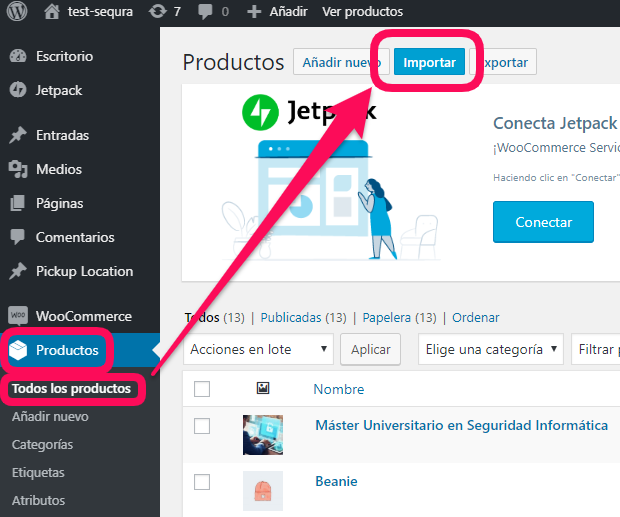This screenshot has width=620, height=517.
Task: Click the Exportar button
Action: (503, 62)
